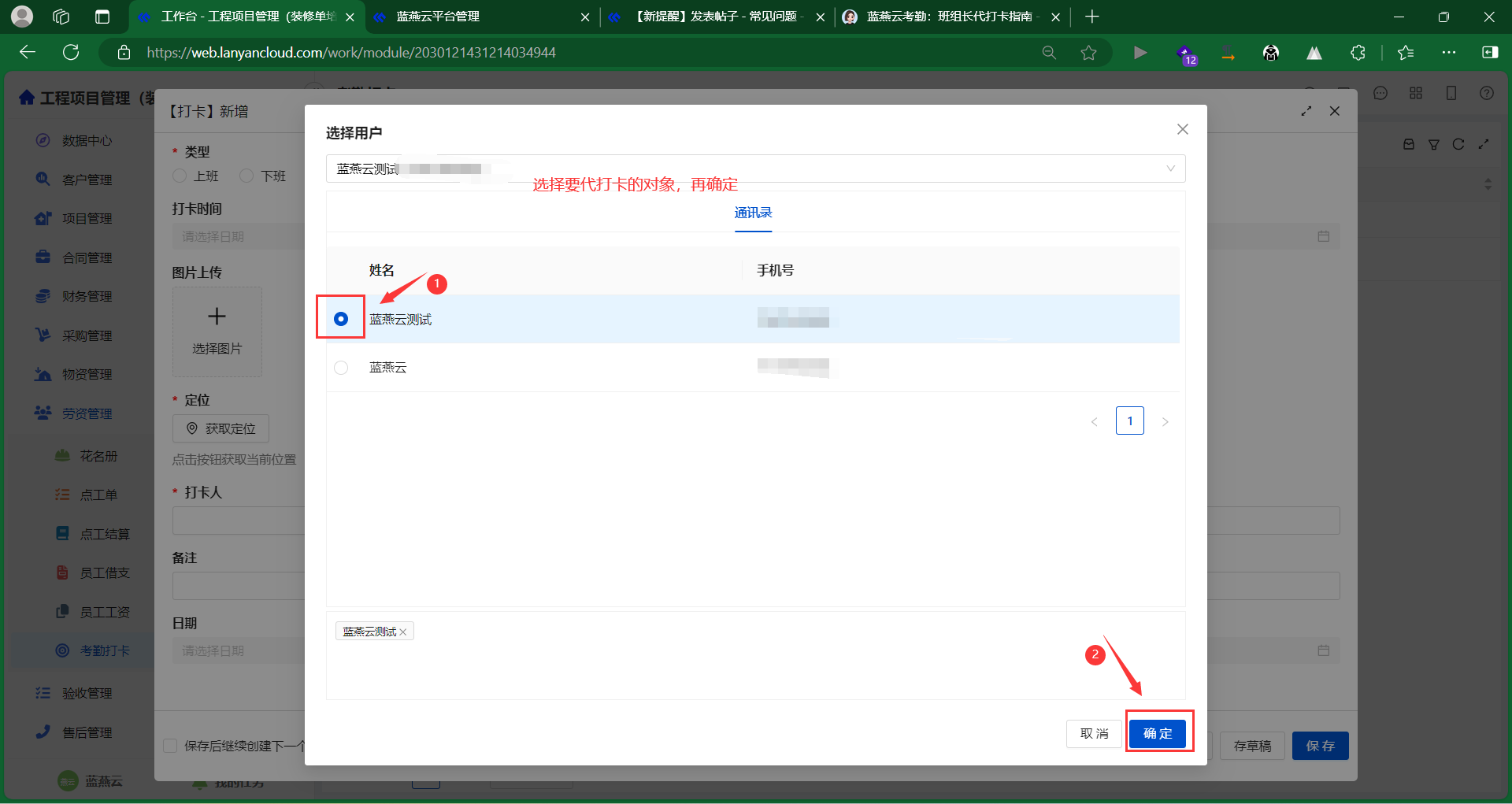This screenshot has height=804, width=1512.
Task: Click the browser favorites star icon
Action: point(1088,53)
